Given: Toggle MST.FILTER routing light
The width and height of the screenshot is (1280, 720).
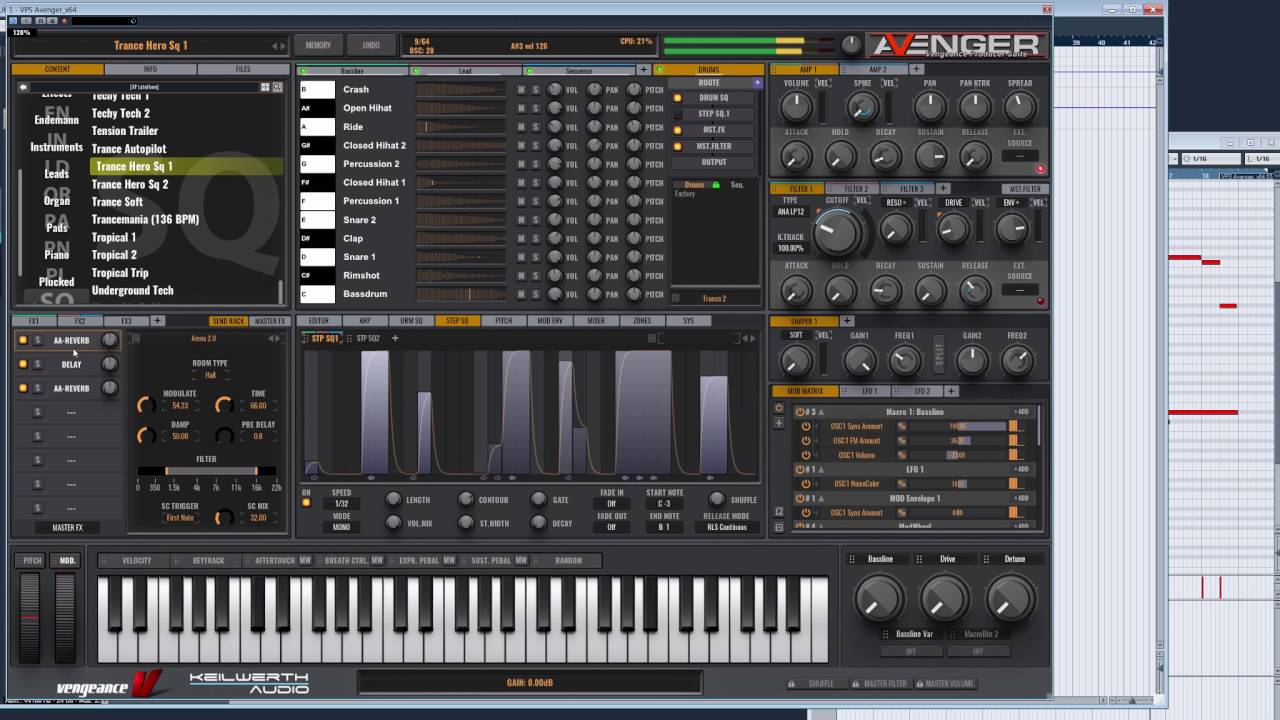Looking at the screenshot, I should [677, 146].
